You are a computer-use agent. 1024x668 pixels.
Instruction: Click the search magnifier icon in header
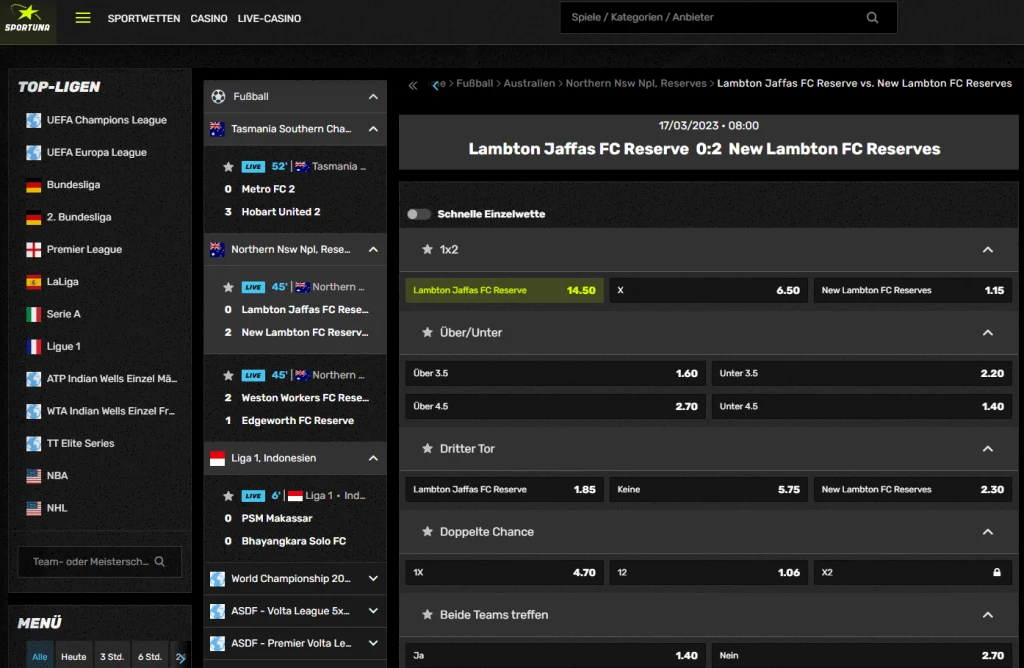872,18
